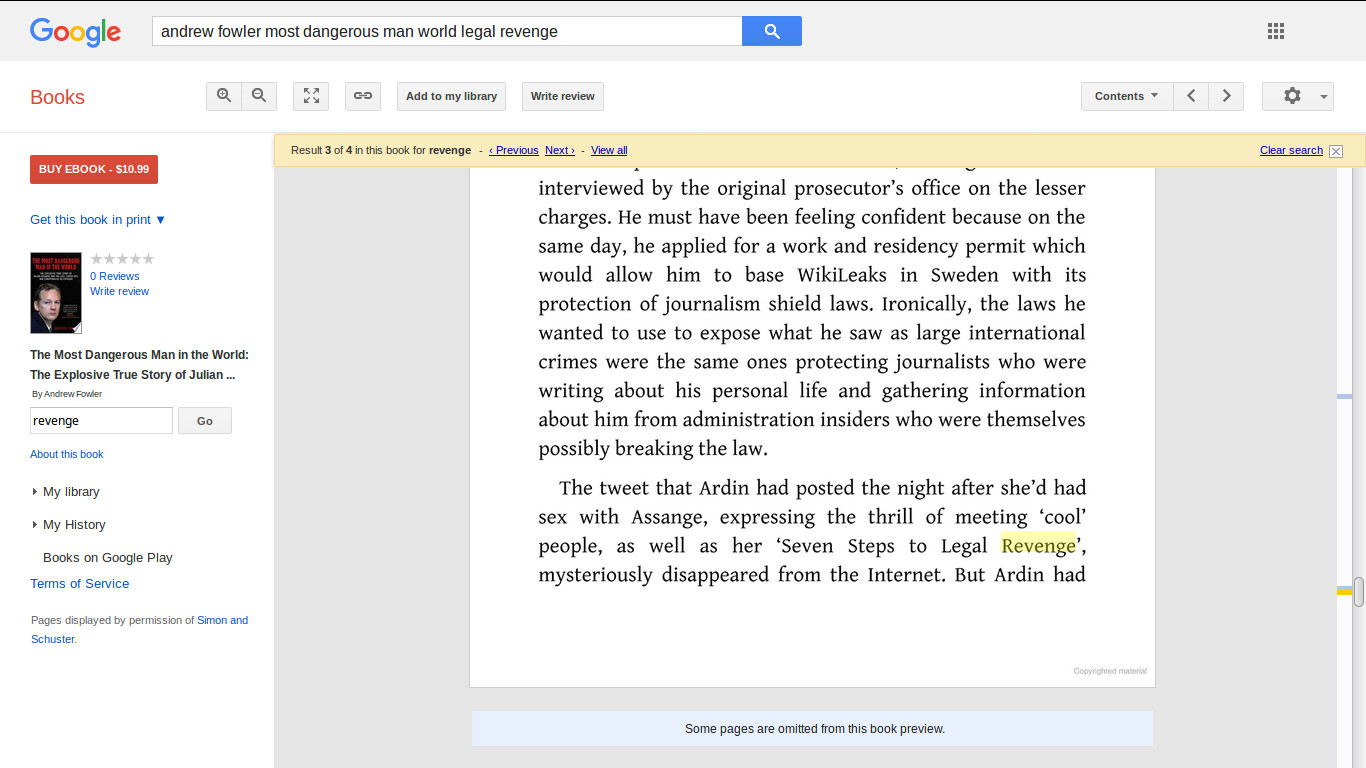Close the search results bar
The image size is (1366, 768).
pos(1336,151)
